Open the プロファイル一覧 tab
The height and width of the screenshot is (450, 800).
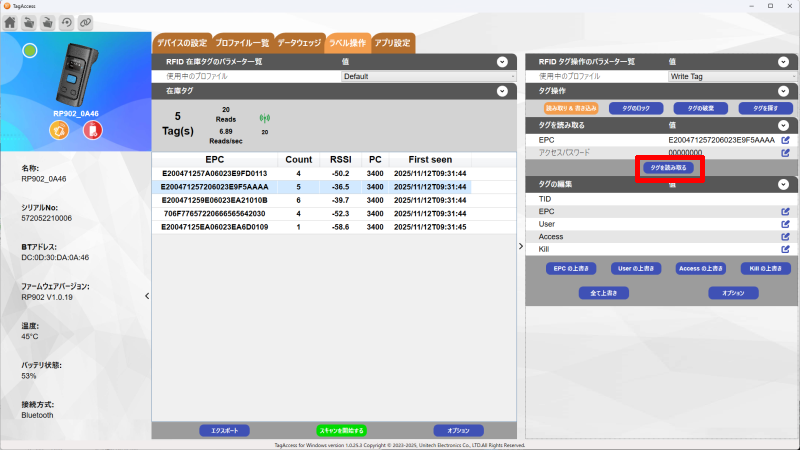[x=242, y=43]
